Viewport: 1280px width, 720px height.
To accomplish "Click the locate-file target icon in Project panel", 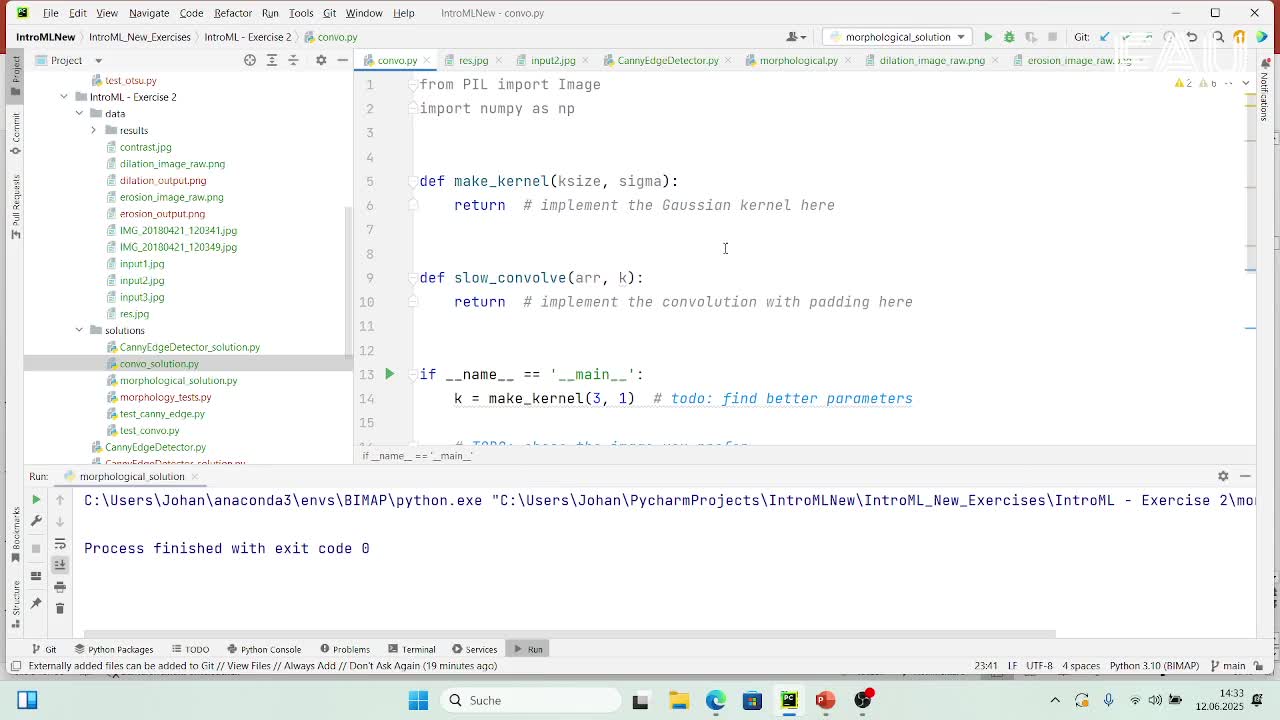I will (250, 60).
